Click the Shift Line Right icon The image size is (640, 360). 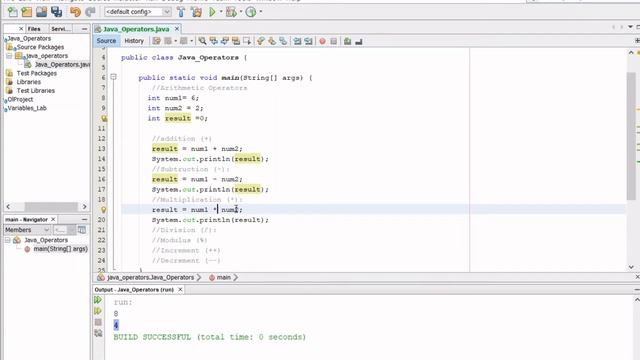click(x=309, y=41)
